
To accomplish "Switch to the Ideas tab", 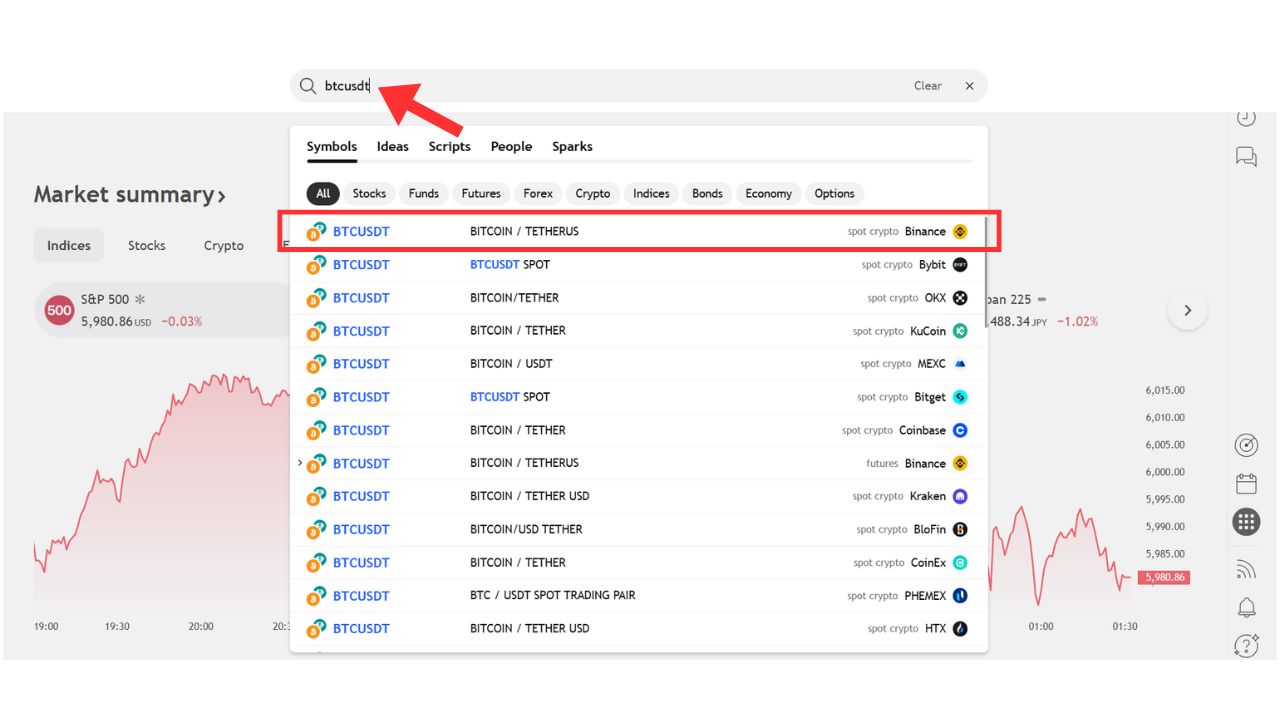I will (x=393, y=146).
